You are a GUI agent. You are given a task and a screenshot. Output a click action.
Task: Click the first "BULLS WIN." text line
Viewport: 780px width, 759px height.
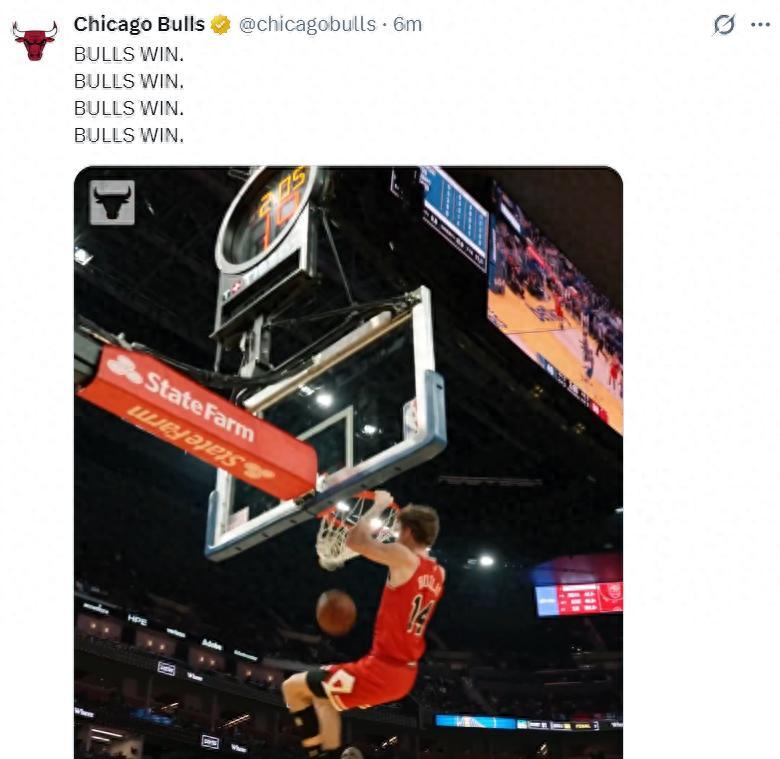point(128,54)
